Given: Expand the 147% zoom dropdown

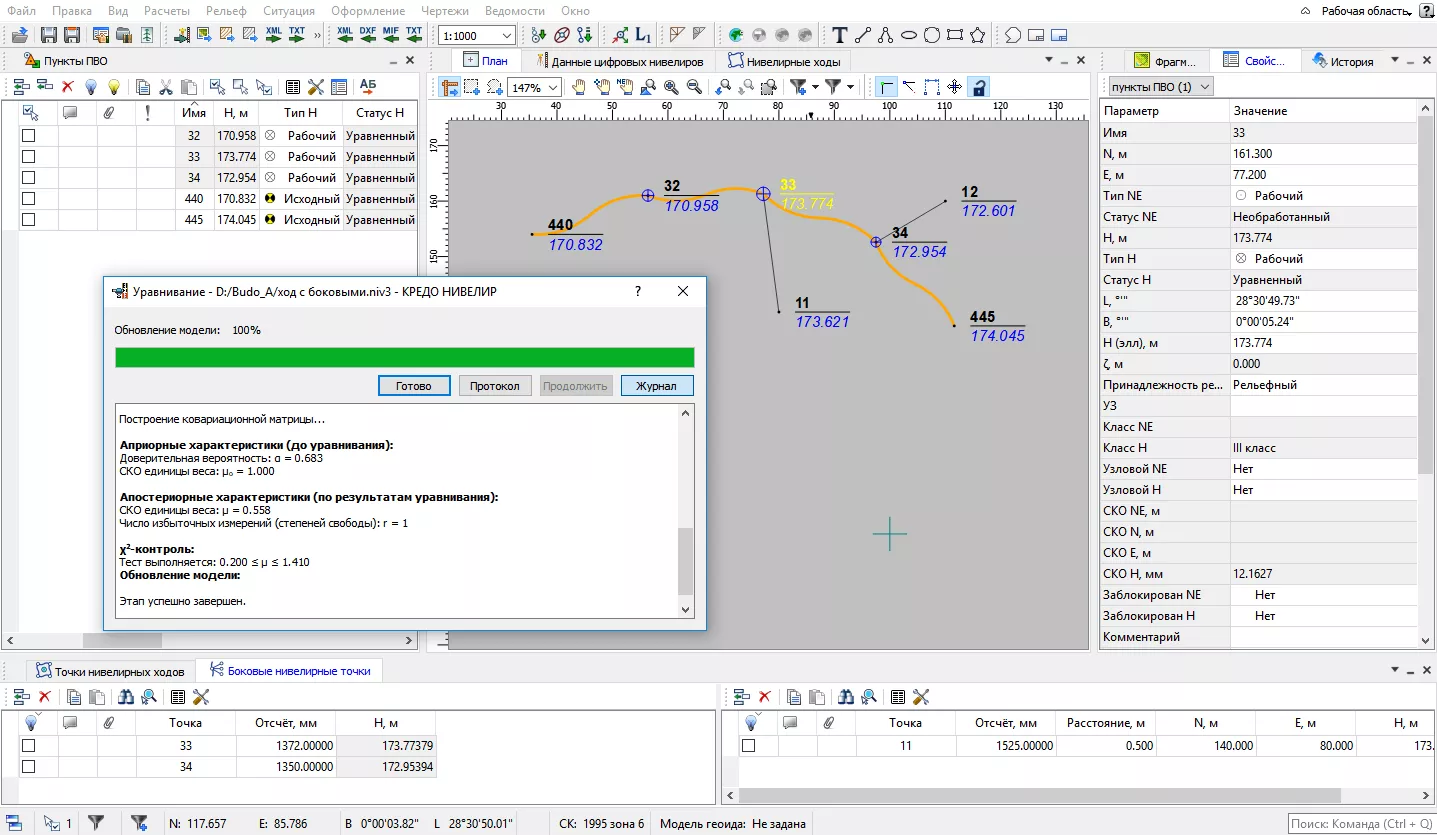Looking at the screenshot, I should coord(554,88).
